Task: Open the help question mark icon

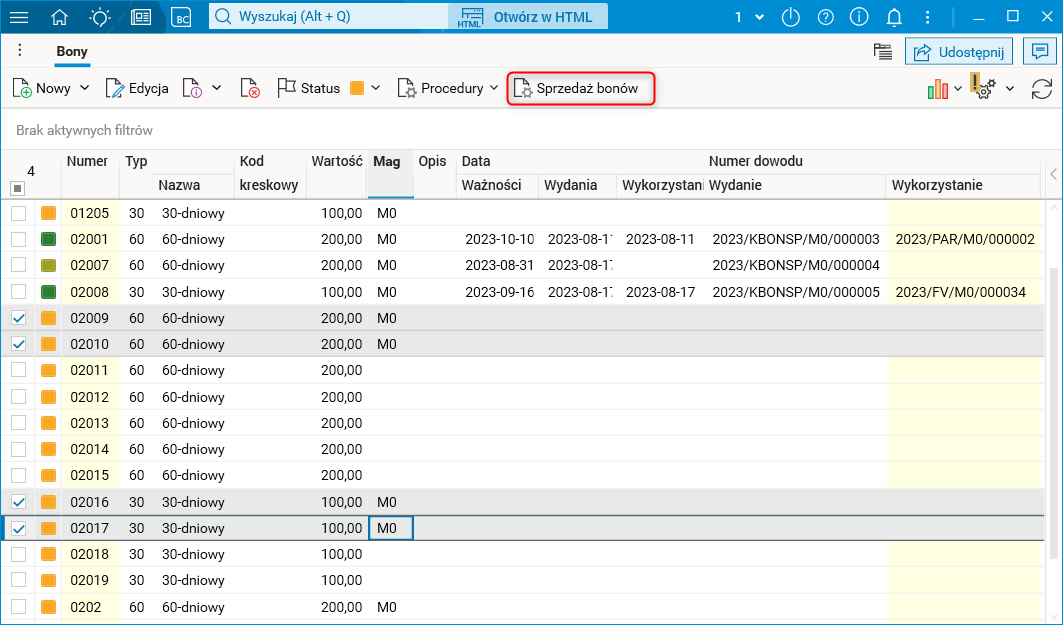Action: [825, 17]
